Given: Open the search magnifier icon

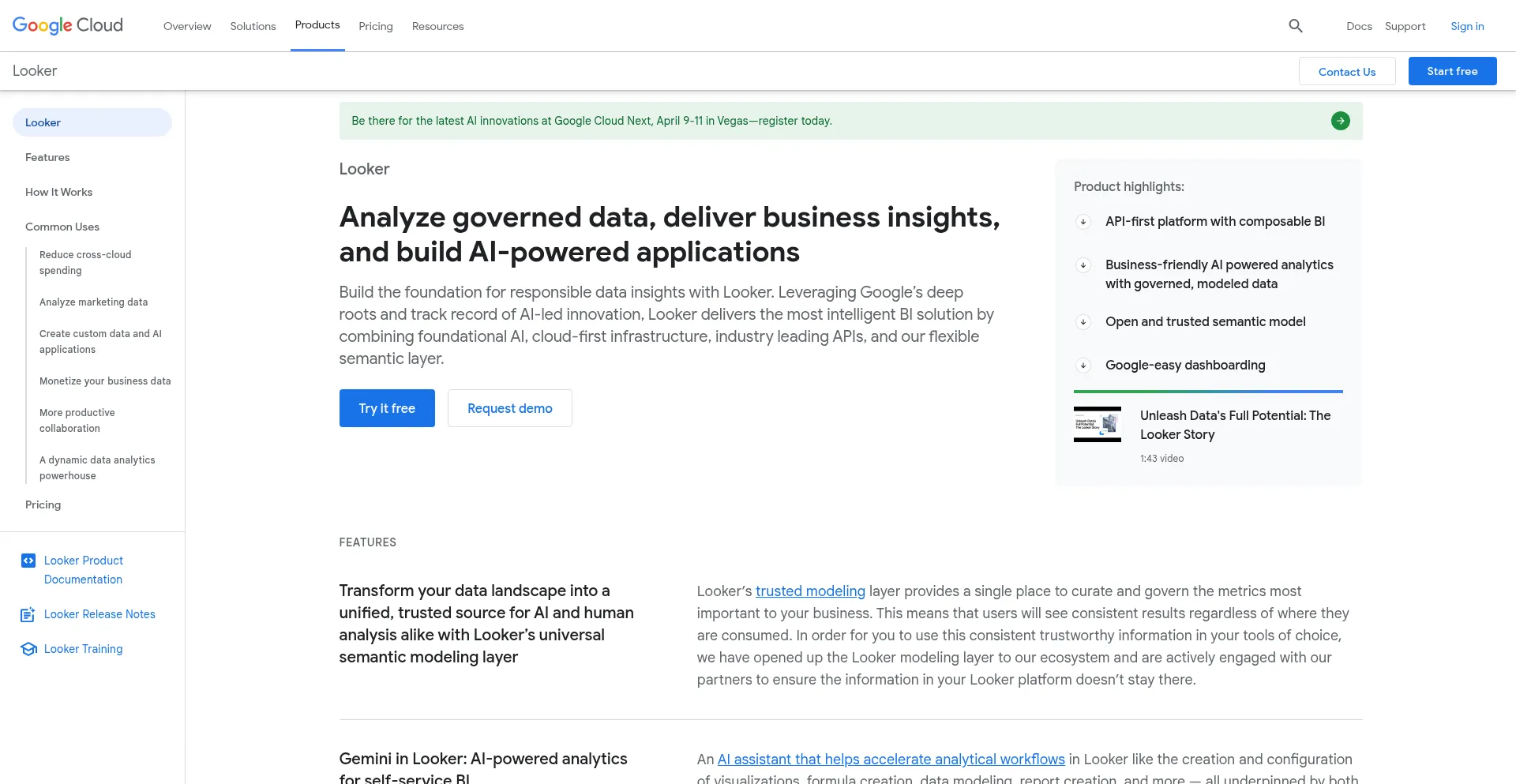Looking at the screenshot, I should pos(1296,26).
